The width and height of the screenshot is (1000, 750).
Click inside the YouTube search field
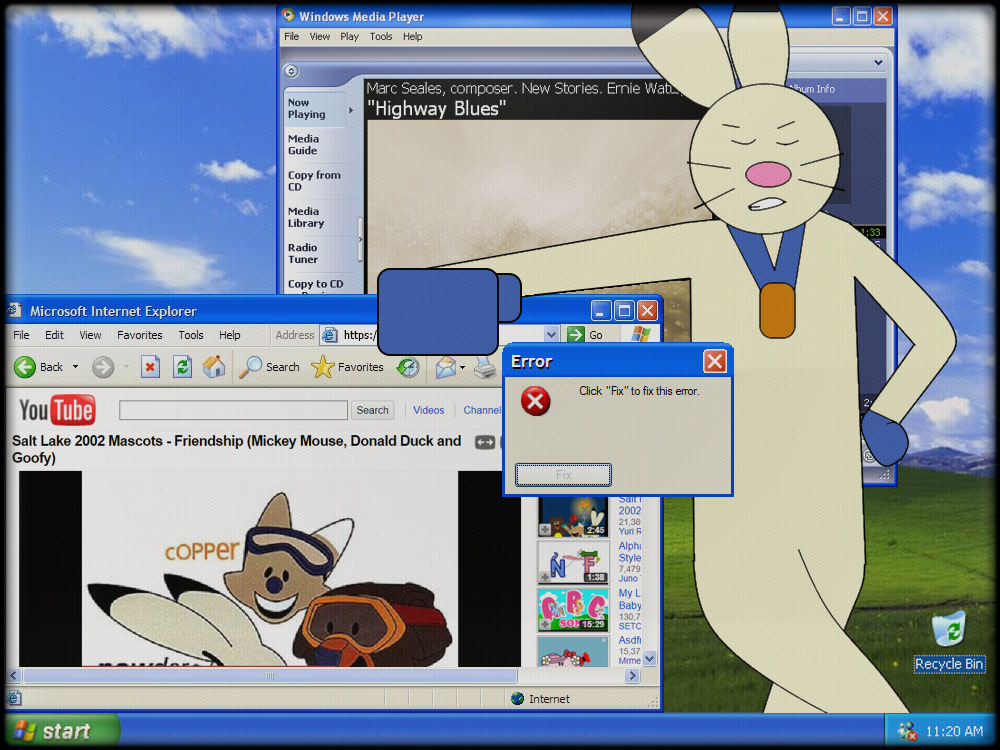click(232, 410)
